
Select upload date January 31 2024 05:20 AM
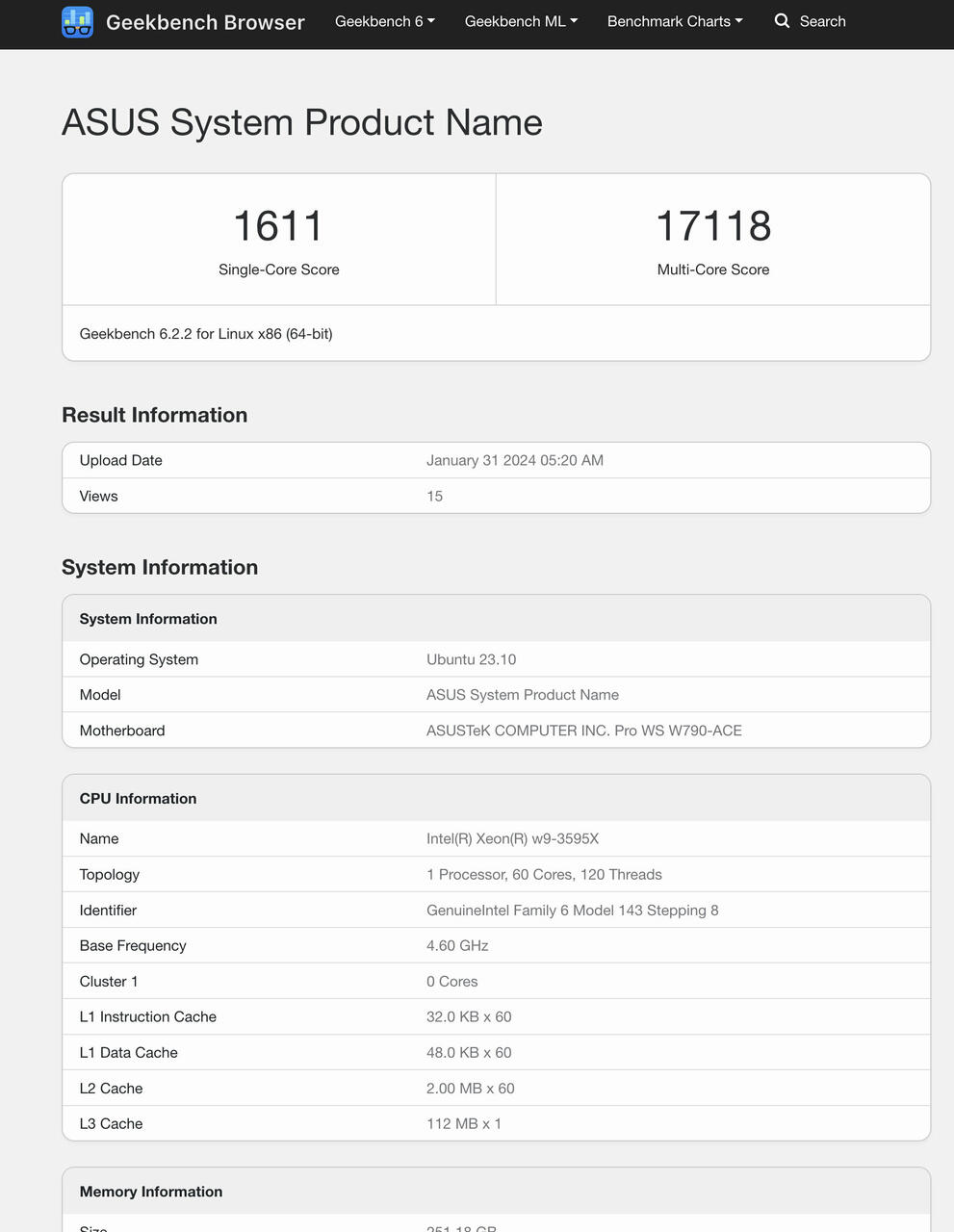515,460
